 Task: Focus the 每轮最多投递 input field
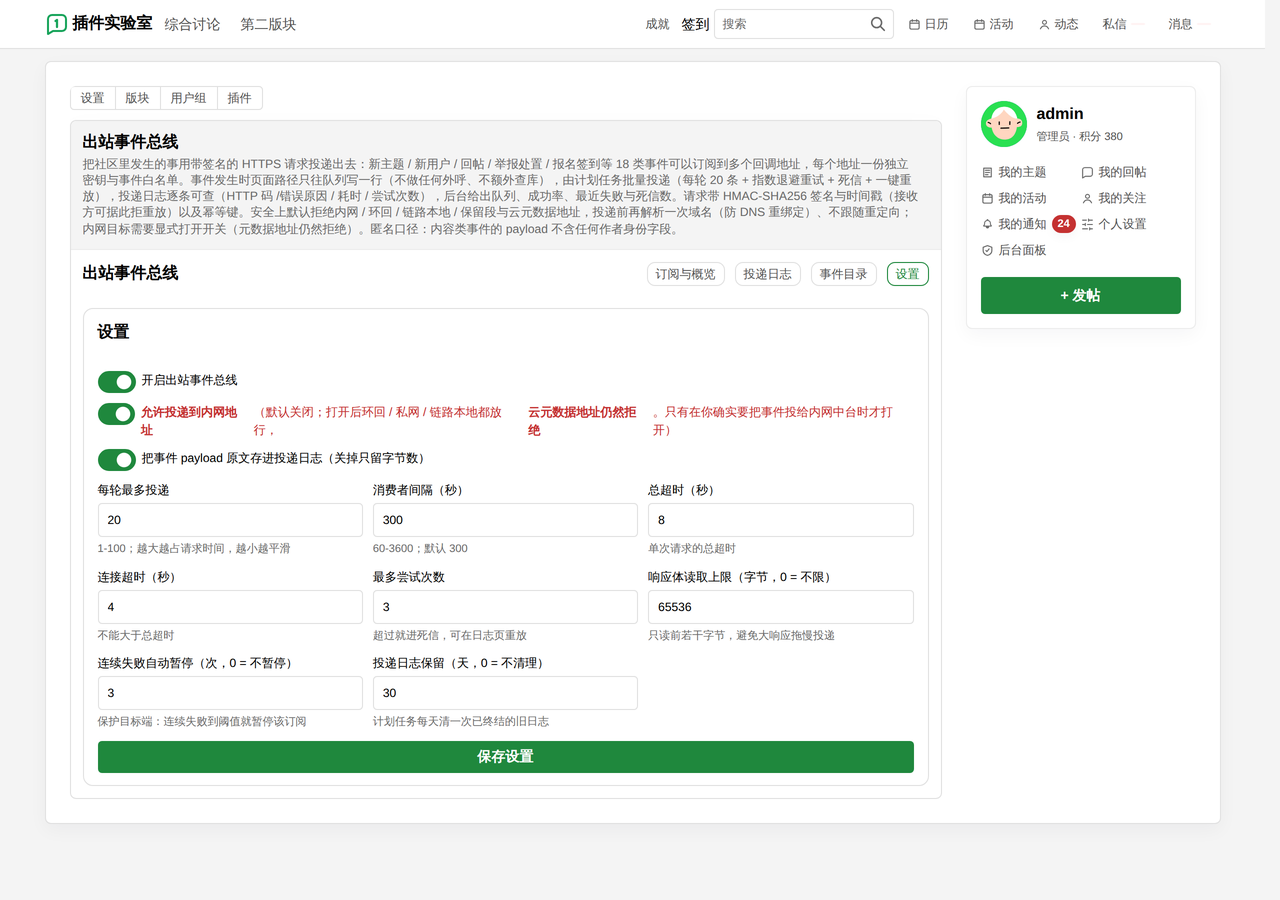tap(230, 520)
